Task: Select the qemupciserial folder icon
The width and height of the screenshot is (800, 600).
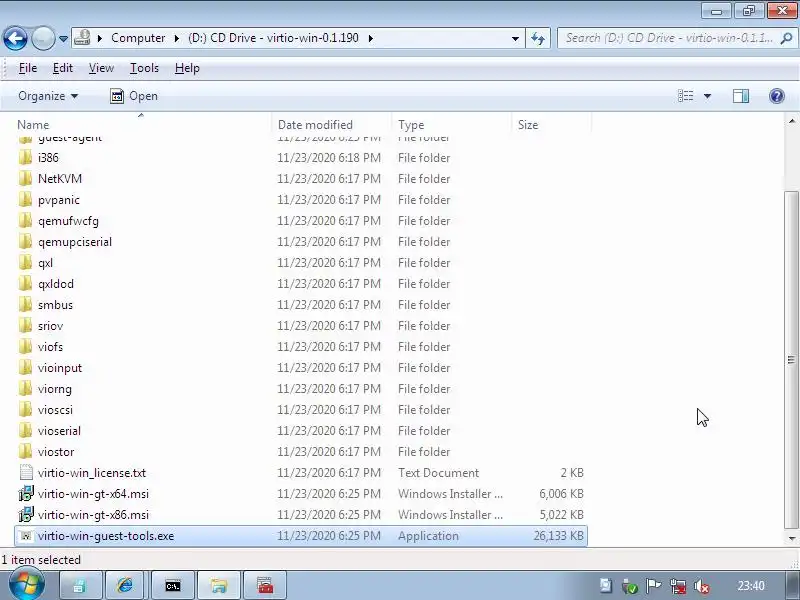Action: 26,241
